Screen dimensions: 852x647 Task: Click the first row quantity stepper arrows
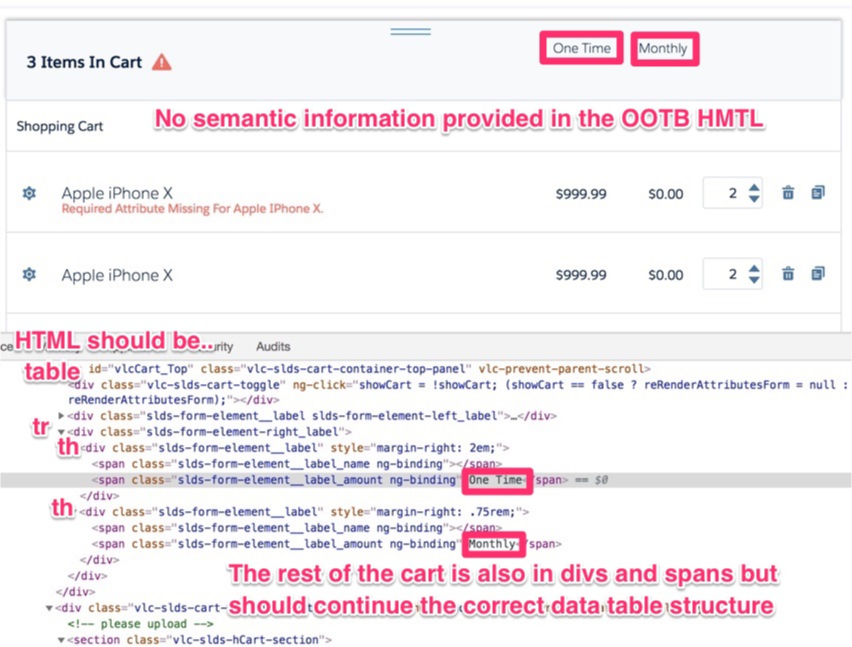(x=754, y=193)
